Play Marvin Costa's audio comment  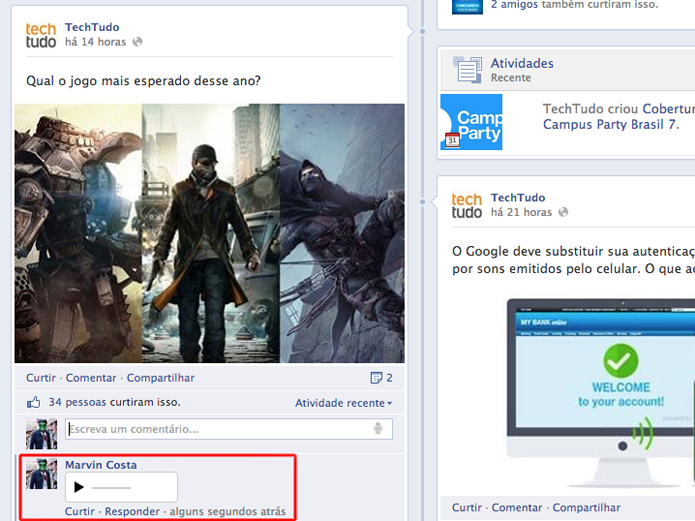click(x=79, y=487)
